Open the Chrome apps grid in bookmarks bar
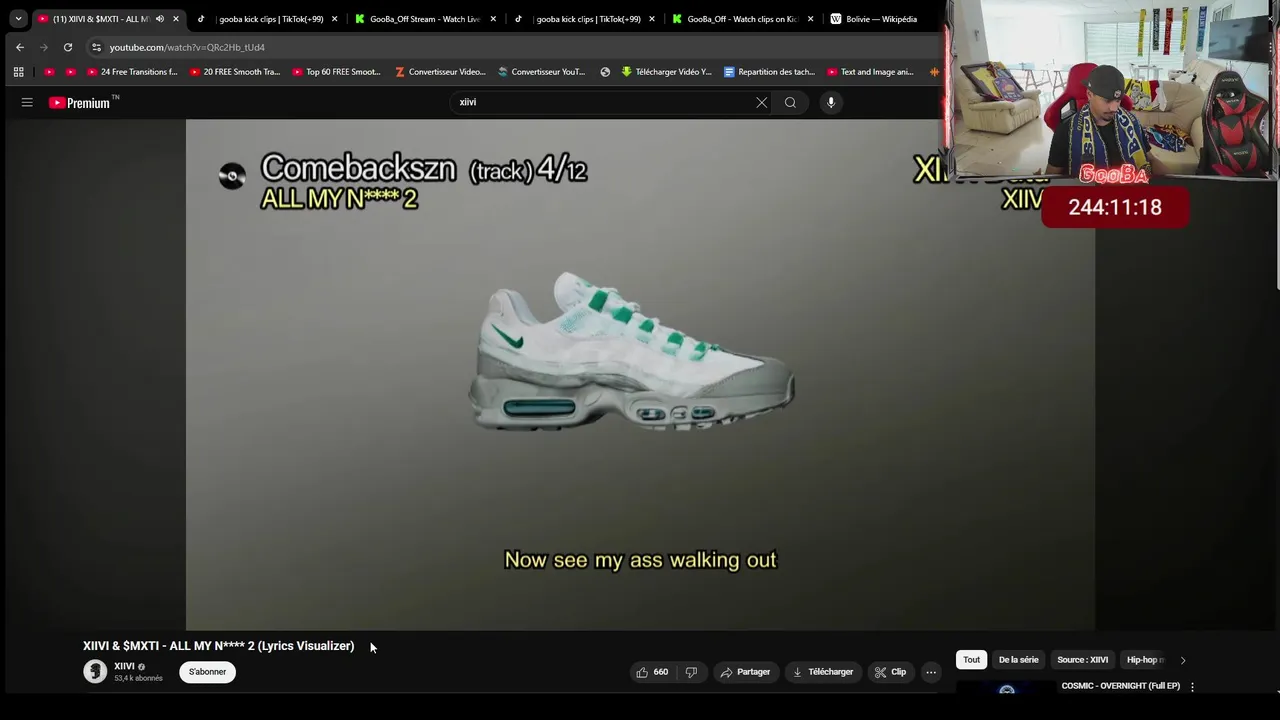The image size is (1280, 720). click(x=18, y=72)
